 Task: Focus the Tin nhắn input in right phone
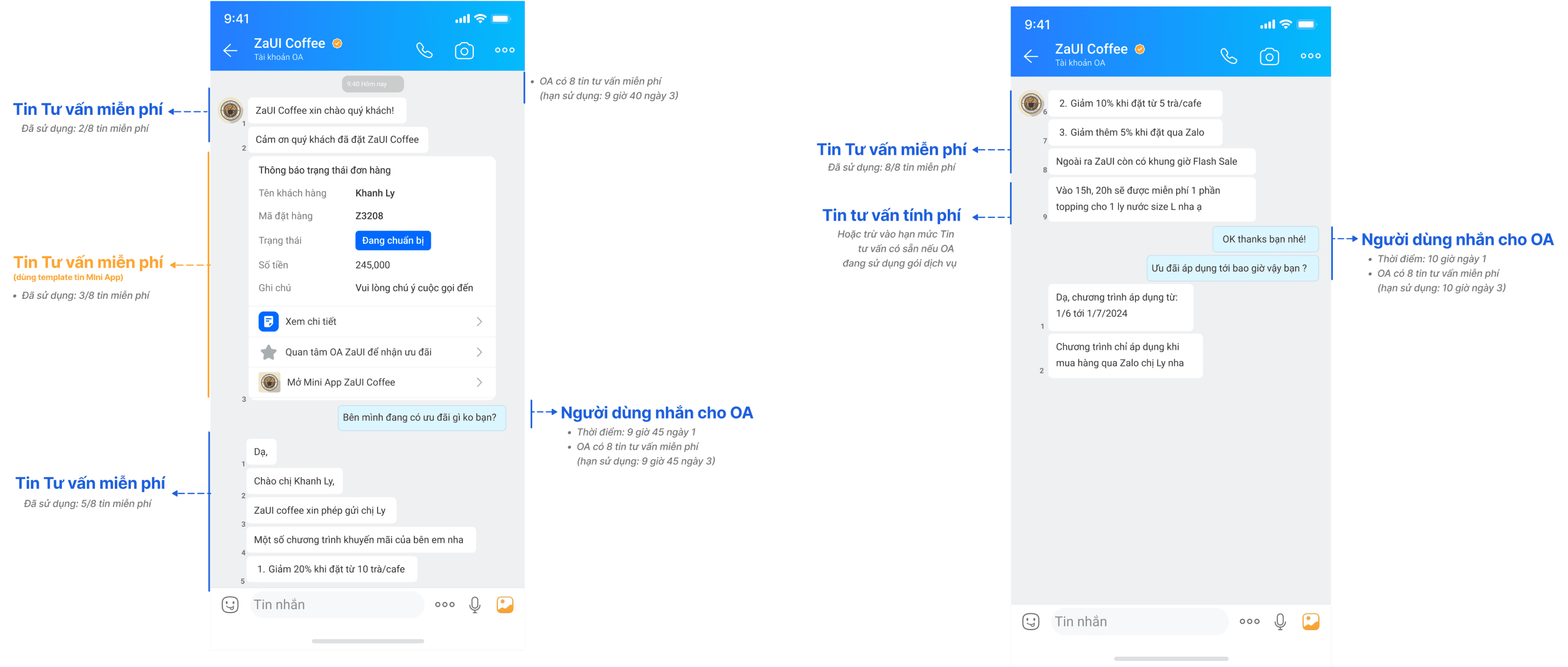1139,621
